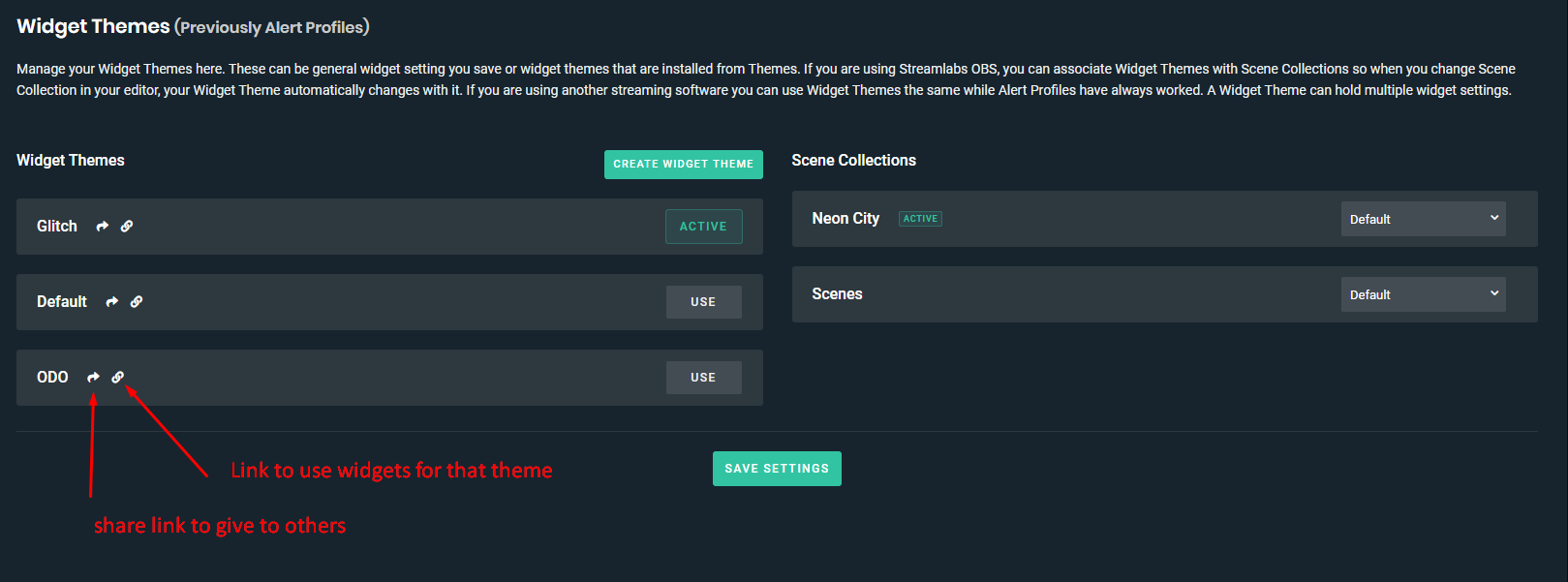Click the share arrow icon for Glitch theme

tap(102, 227)
